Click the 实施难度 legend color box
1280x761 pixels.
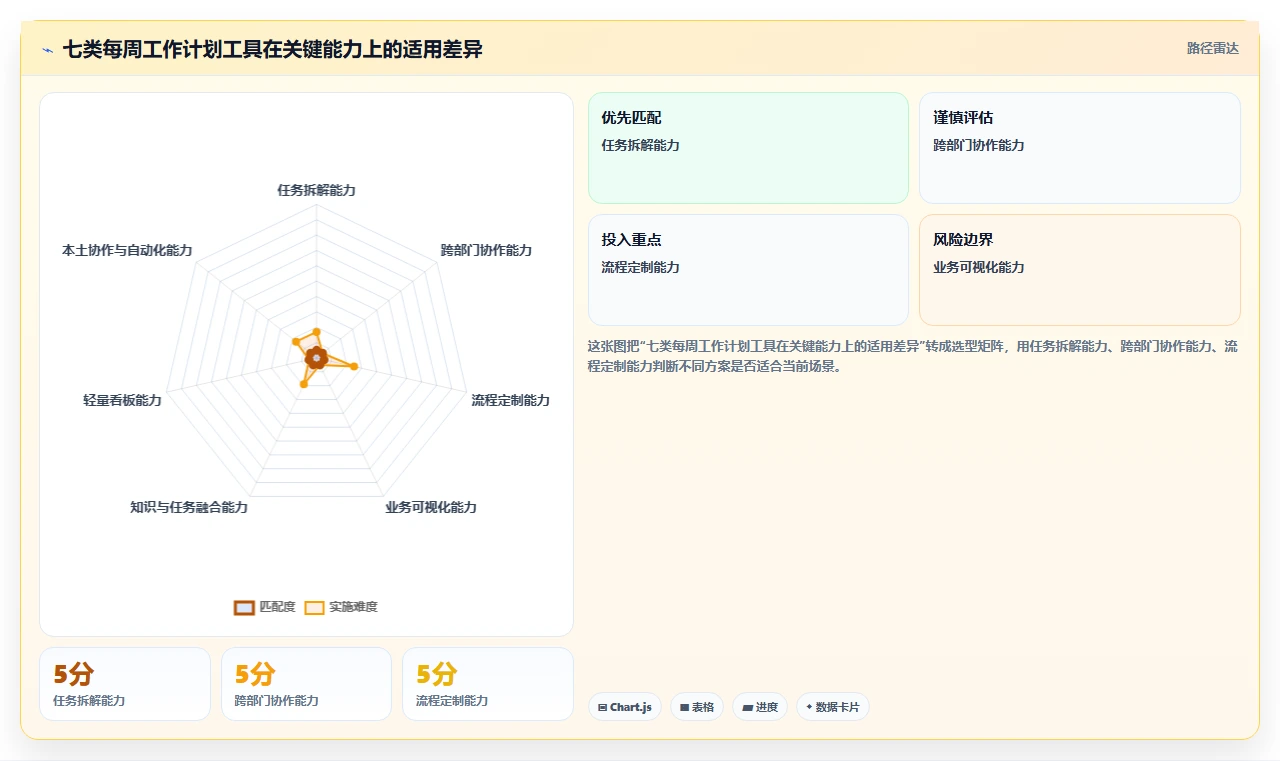tap(314, 607)
